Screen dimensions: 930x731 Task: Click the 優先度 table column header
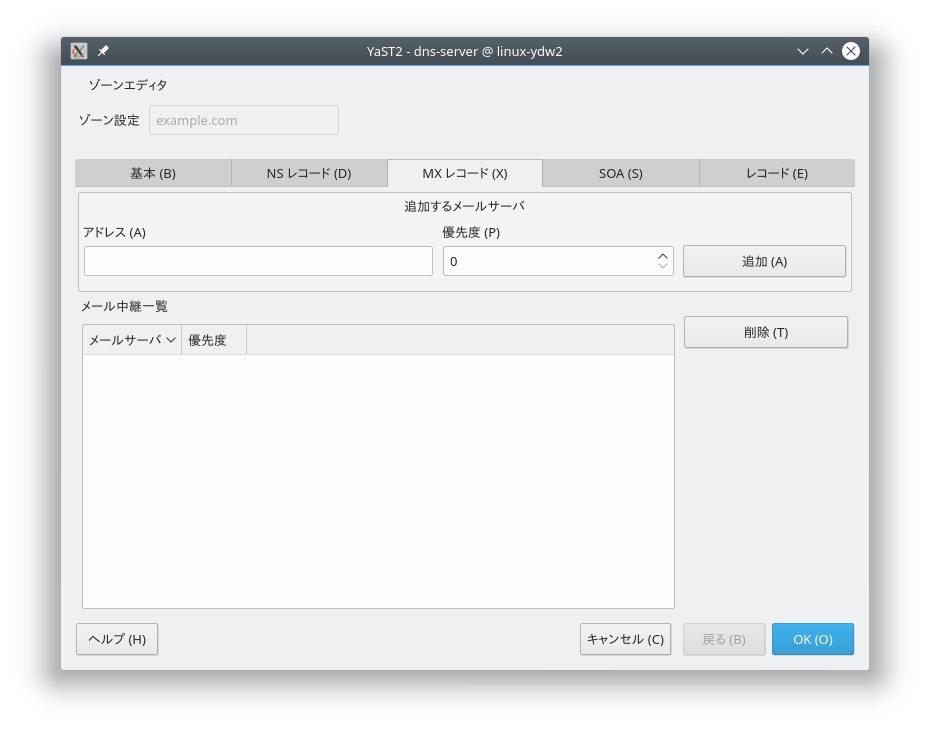coord(214,340)
